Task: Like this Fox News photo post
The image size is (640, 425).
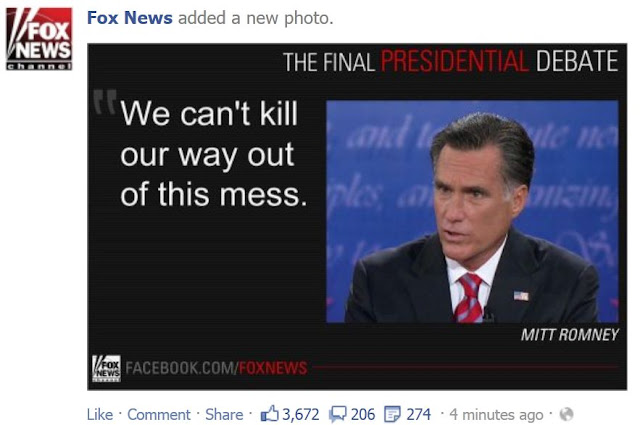Action: (x=100, y=414)
